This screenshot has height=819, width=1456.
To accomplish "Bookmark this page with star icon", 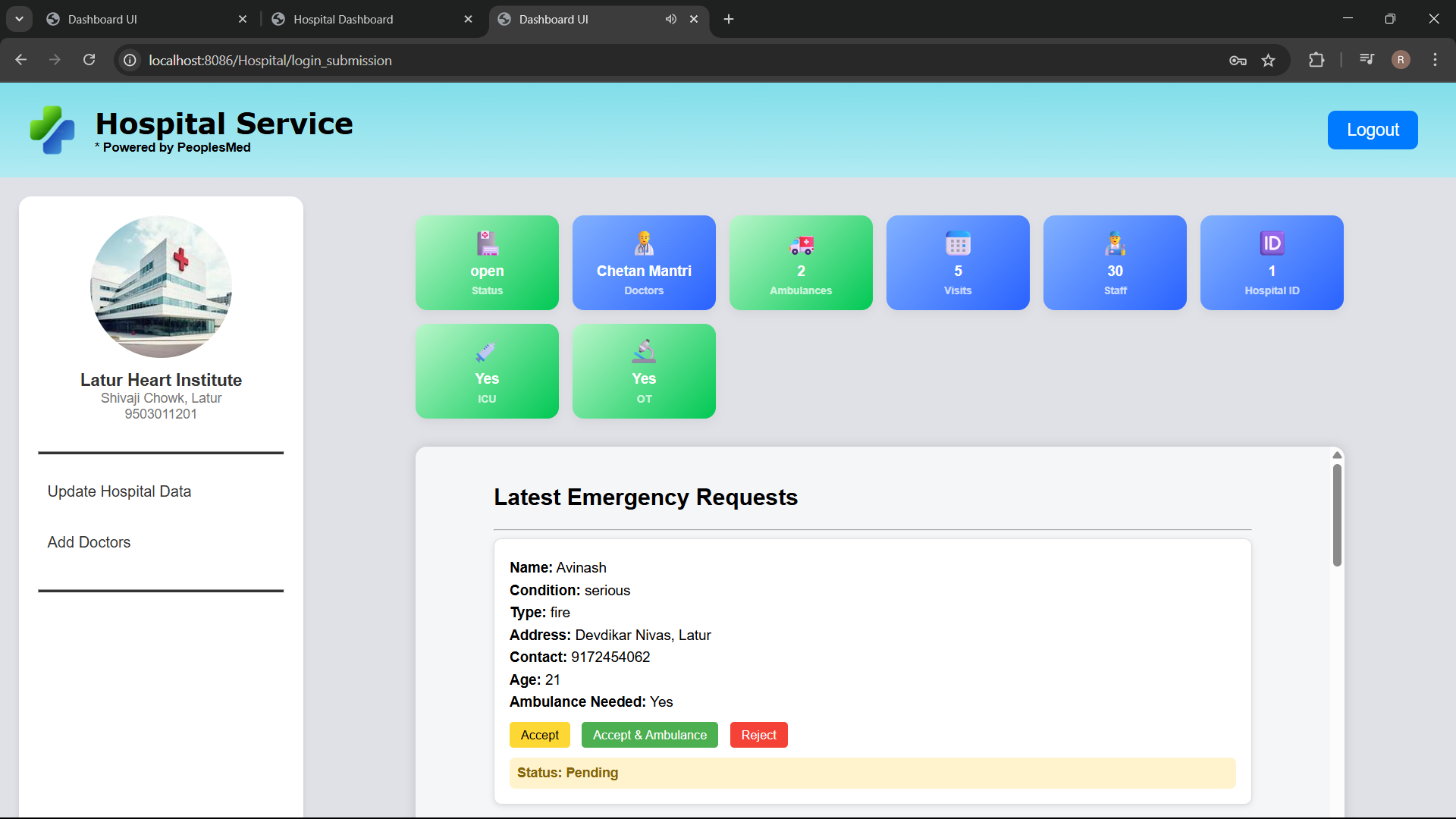I will point(1268,61).
